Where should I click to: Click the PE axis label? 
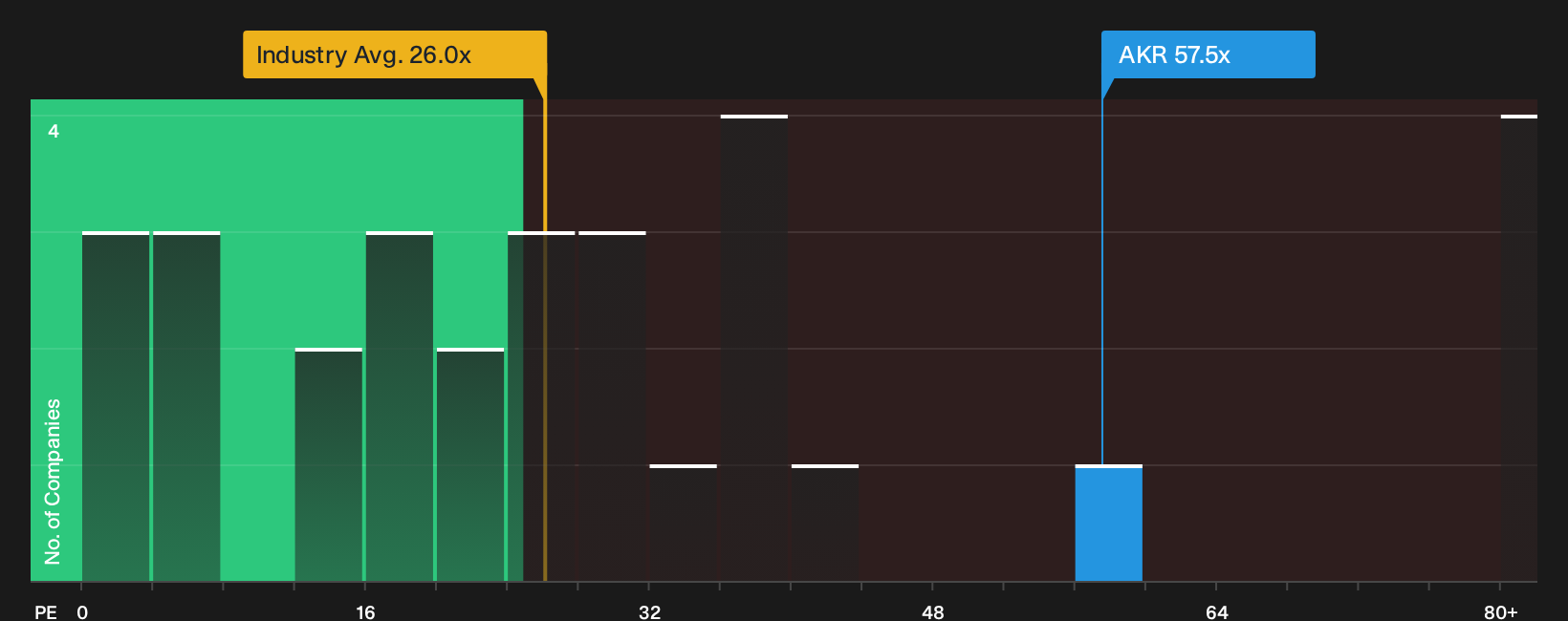[46, 611]
